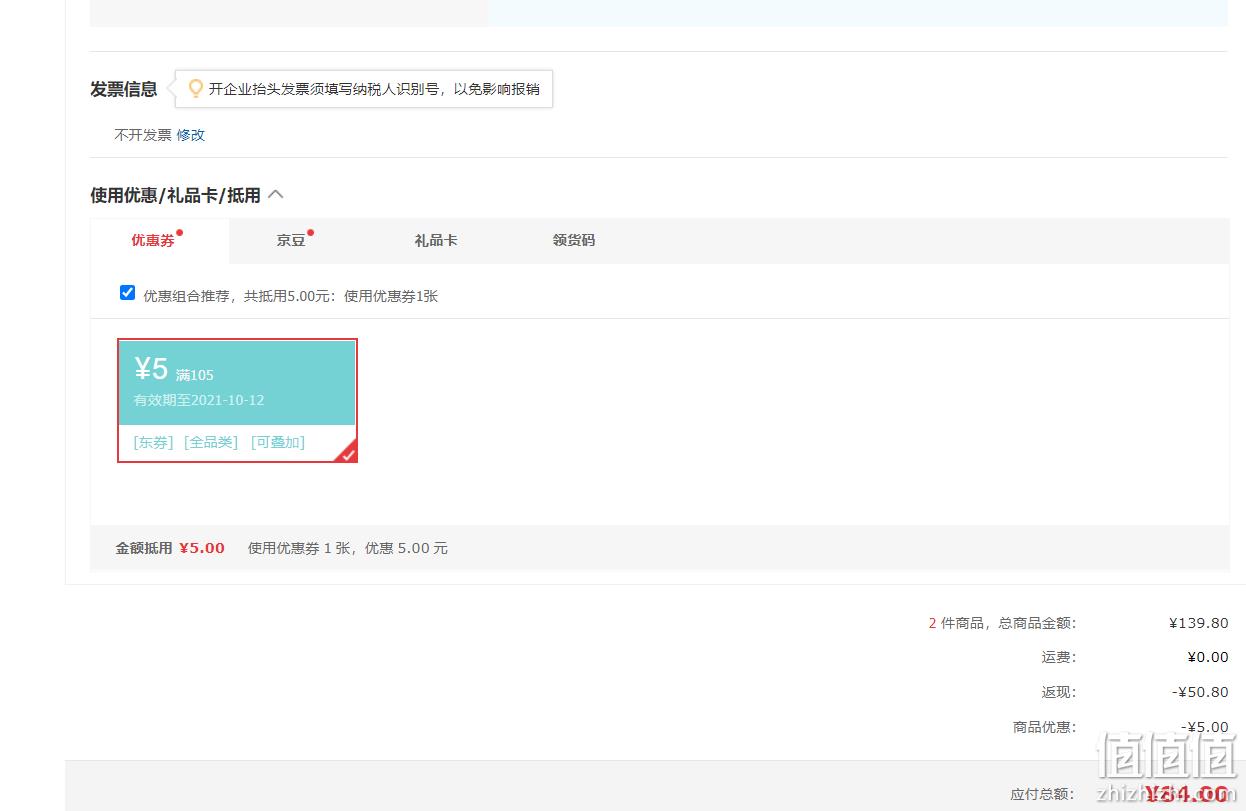Screen dimensions: 1246x811
Task: Click the 返现 -¥50.80 value
Action: [1200, 692]
